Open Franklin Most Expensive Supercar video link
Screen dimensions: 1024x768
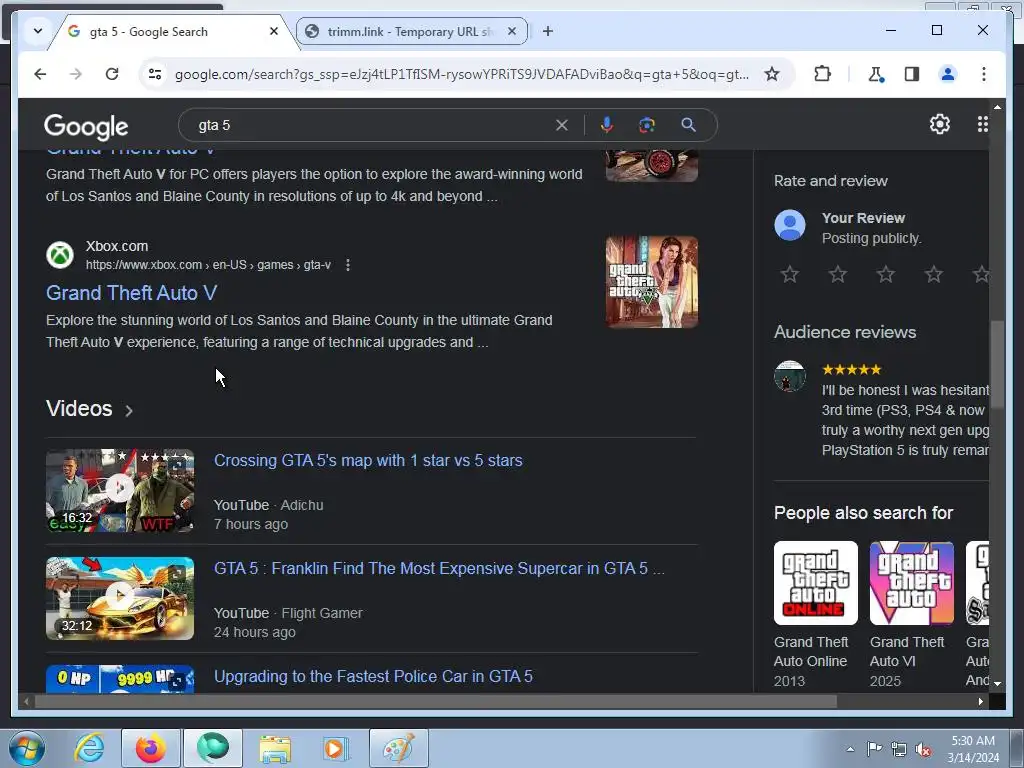pos(439,568)
